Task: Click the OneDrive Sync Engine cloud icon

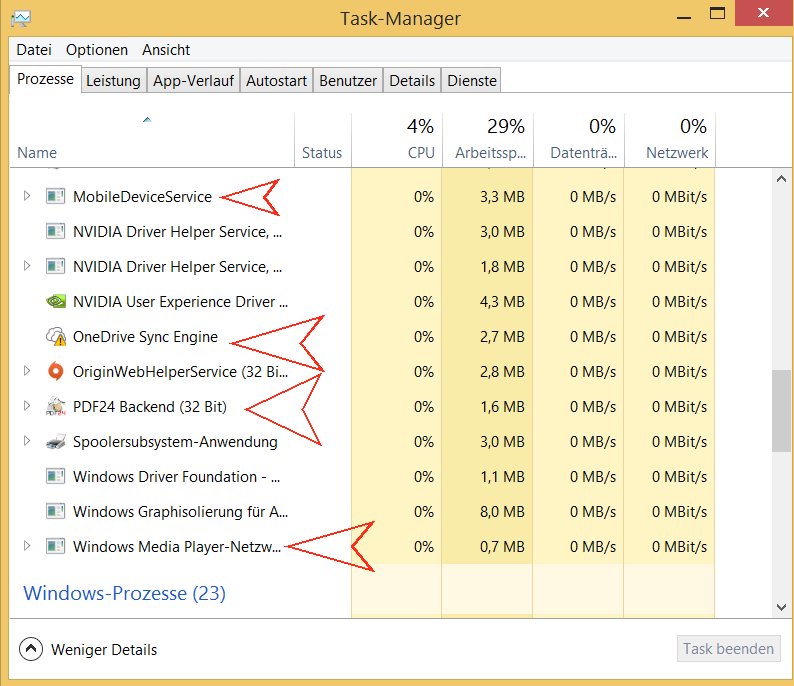Action: [x=55, y=337]
